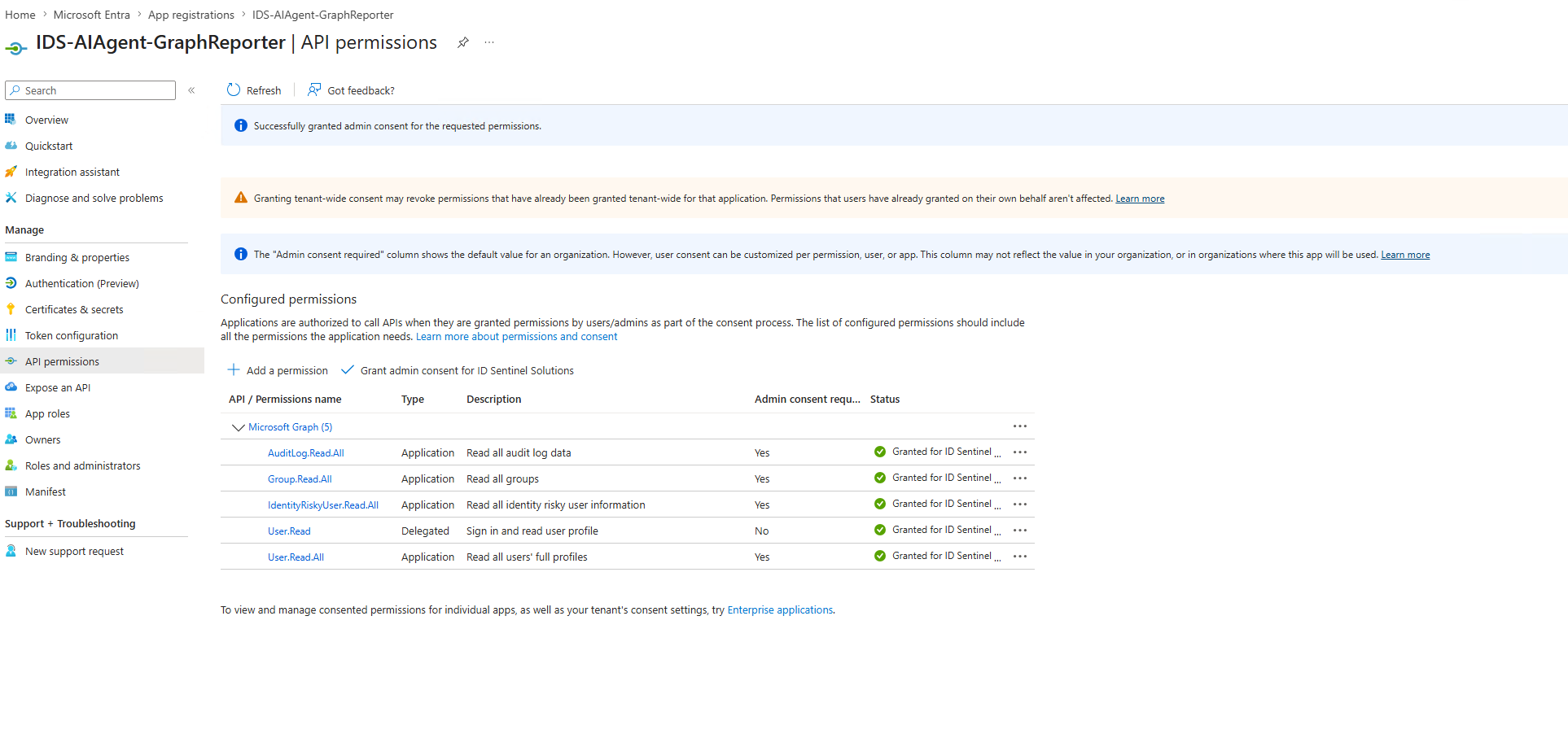Click the Description column header
Viewport: 1568px width, 747px height.
[x=493, y=399]
